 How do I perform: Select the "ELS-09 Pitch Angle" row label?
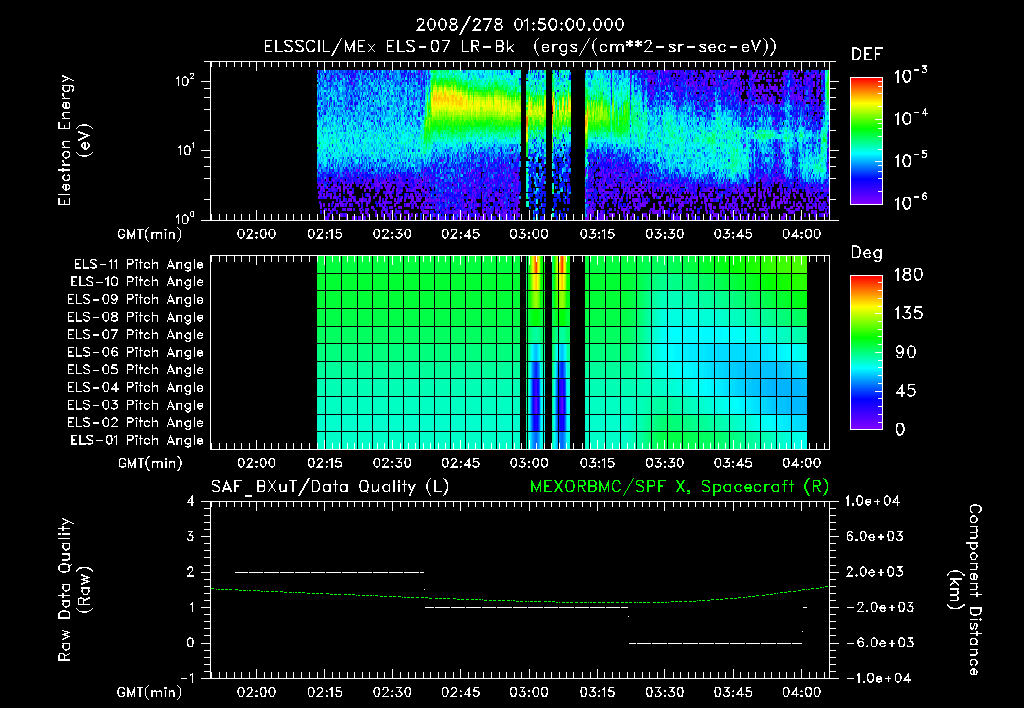click(135, 300)
